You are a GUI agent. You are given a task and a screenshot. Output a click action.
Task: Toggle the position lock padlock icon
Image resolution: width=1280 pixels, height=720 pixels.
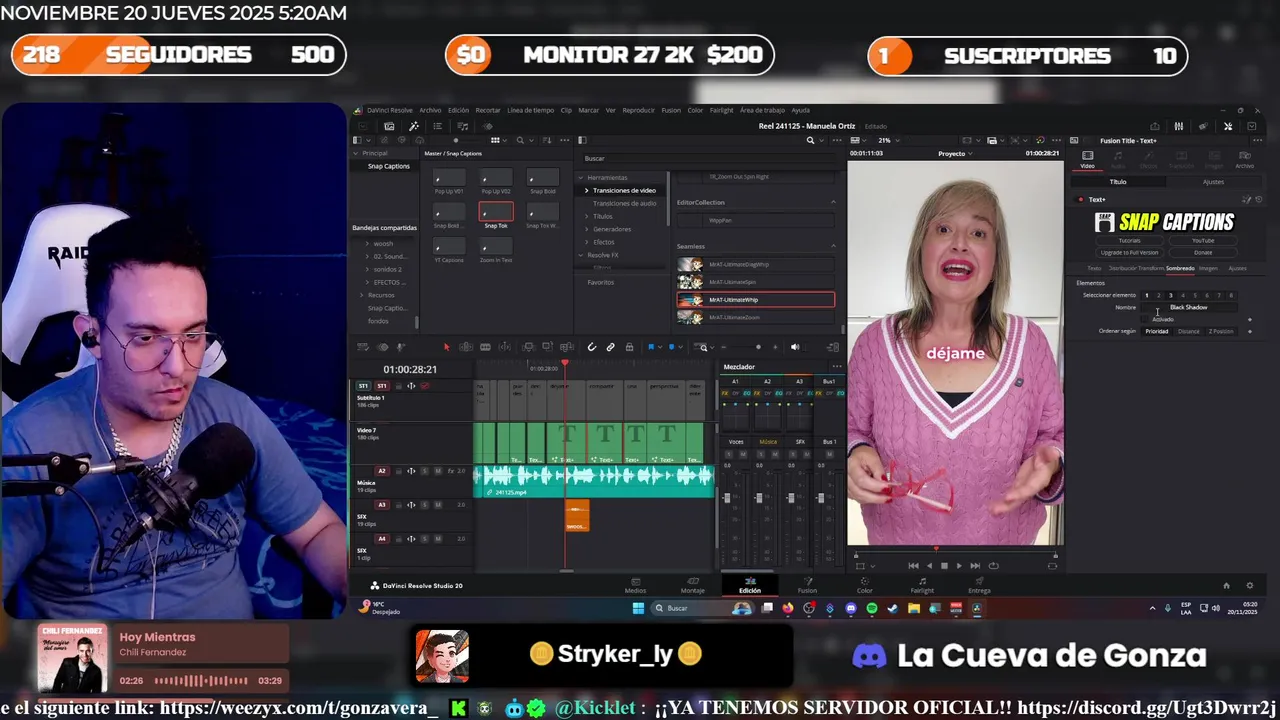629,347
